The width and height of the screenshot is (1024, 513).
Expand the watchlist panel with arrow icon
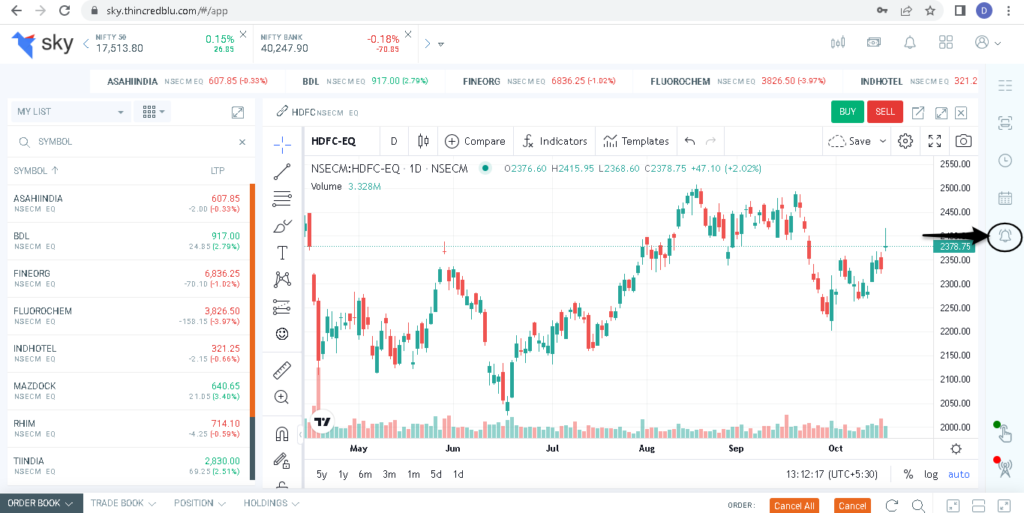click(x=238, y=112)
